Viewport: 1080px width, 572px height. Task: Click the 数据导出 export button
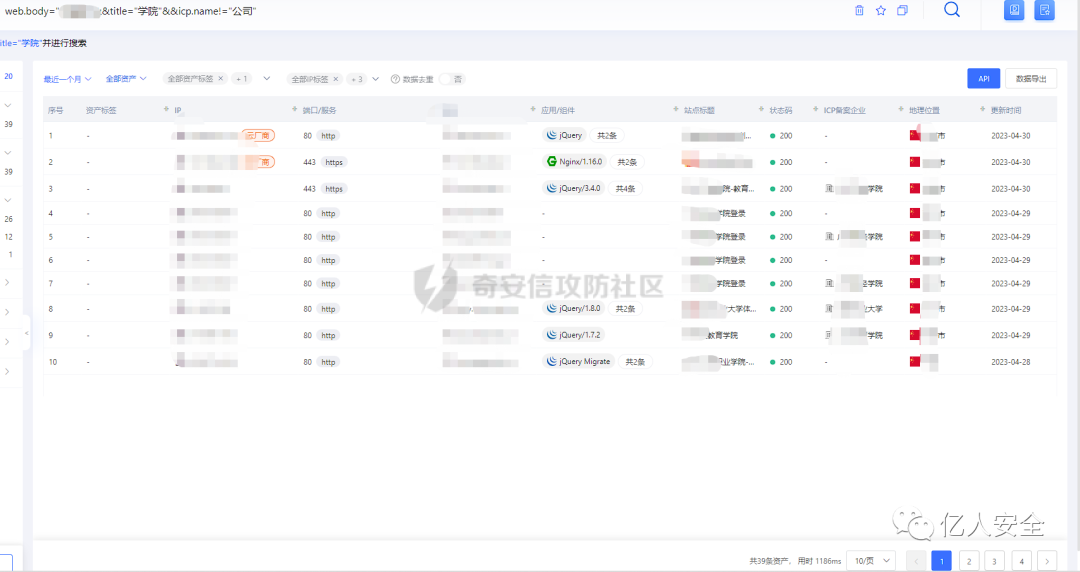(1031, 79)
